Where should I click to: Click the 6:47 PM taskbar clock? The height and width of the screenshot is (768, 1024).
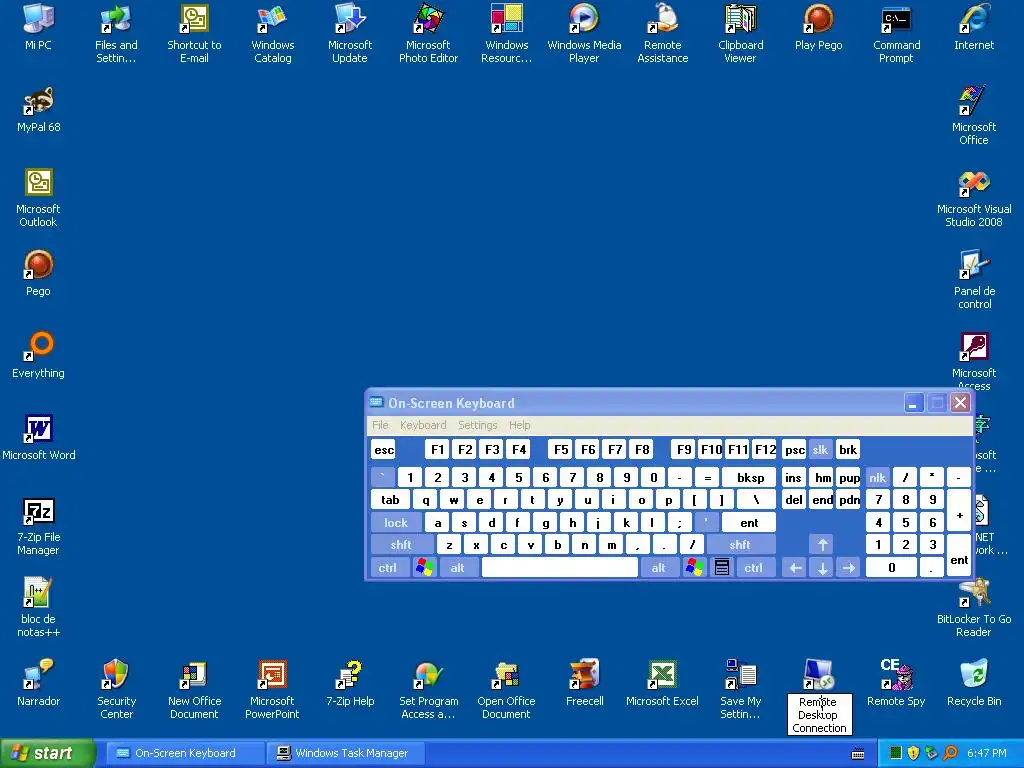[987, 753]
